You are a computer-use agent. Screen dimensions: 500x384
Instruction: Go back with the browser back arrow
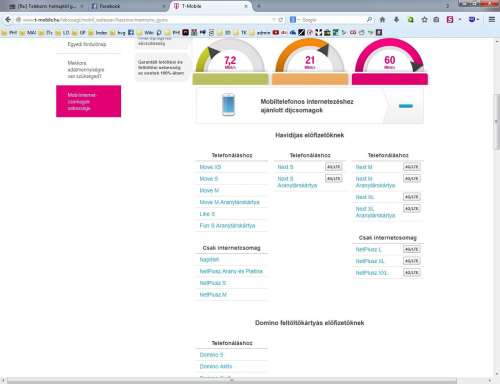pos(8,20)
